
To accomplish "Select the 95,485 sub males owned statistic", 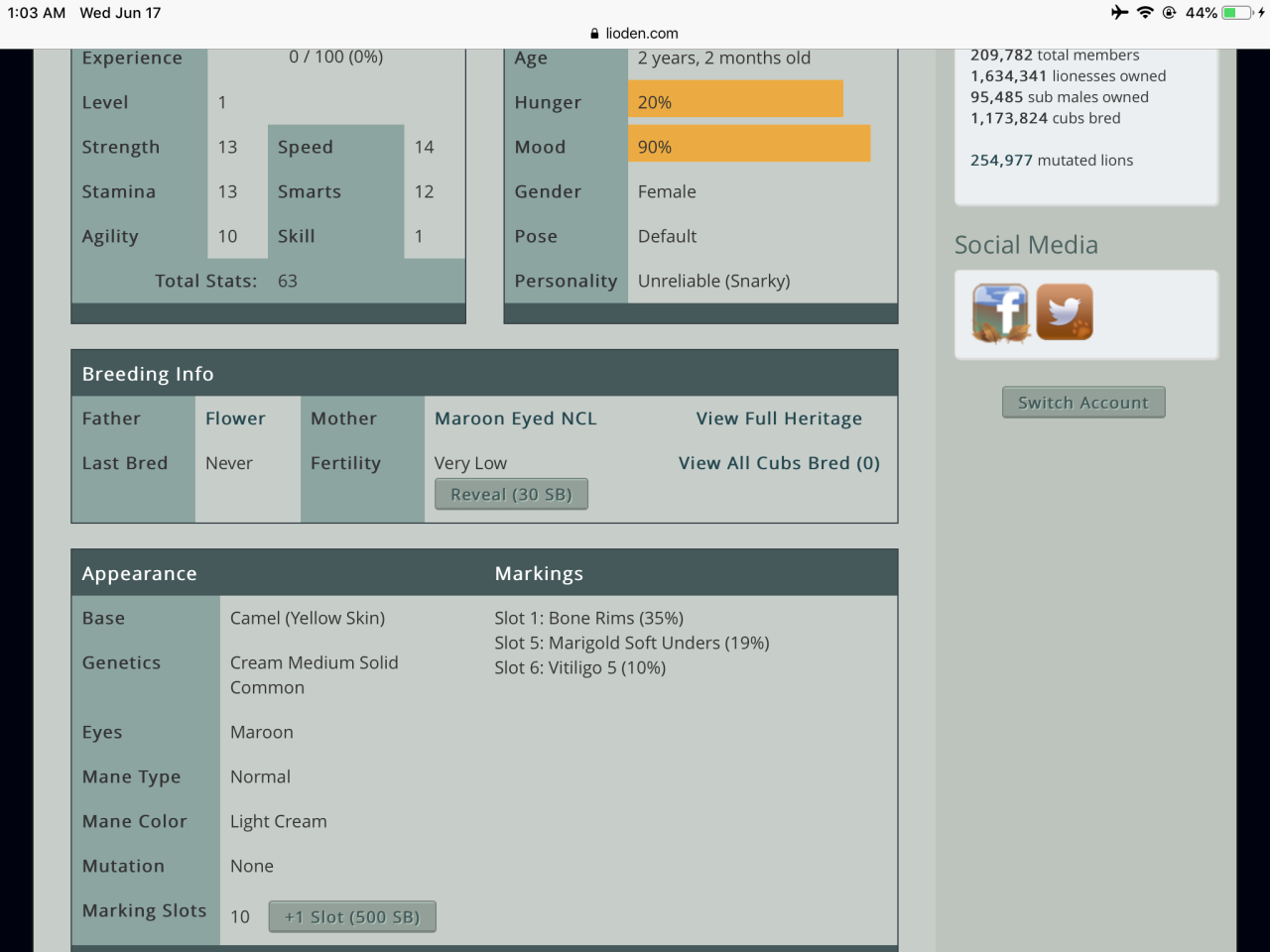I will click(1060, 97).
